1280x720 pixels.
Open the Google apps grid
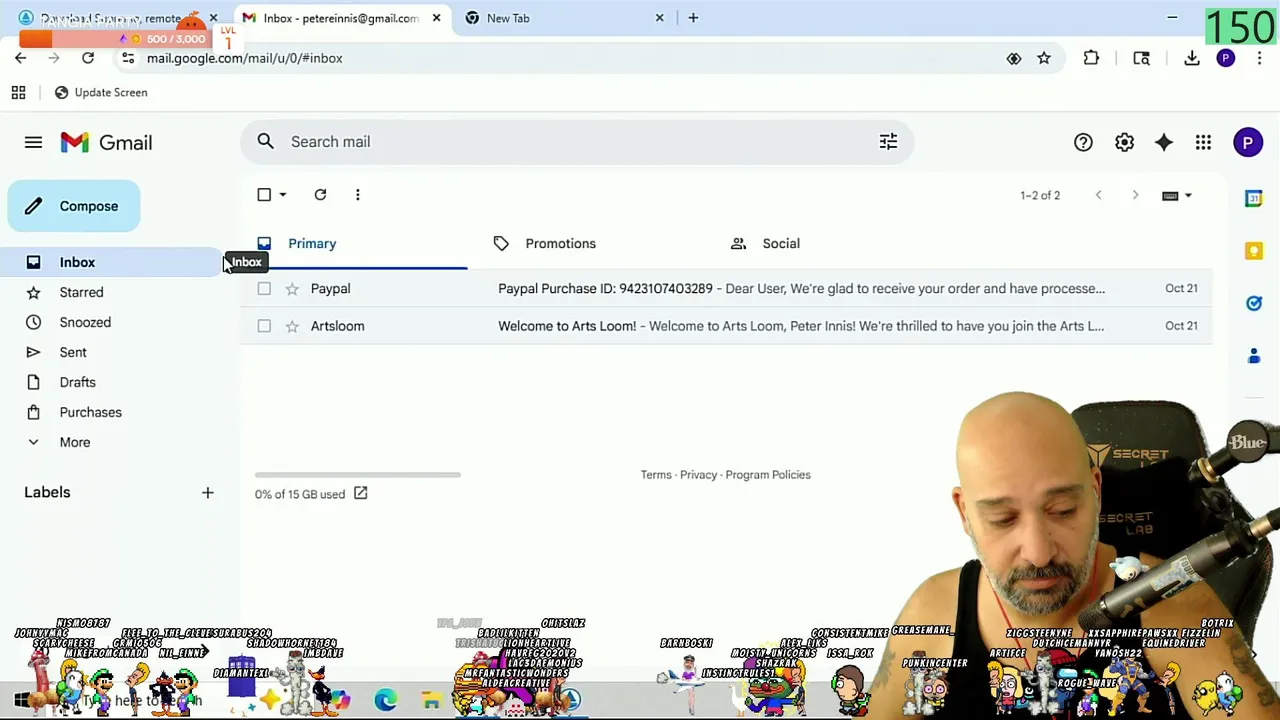click(x=1203, y=142)
